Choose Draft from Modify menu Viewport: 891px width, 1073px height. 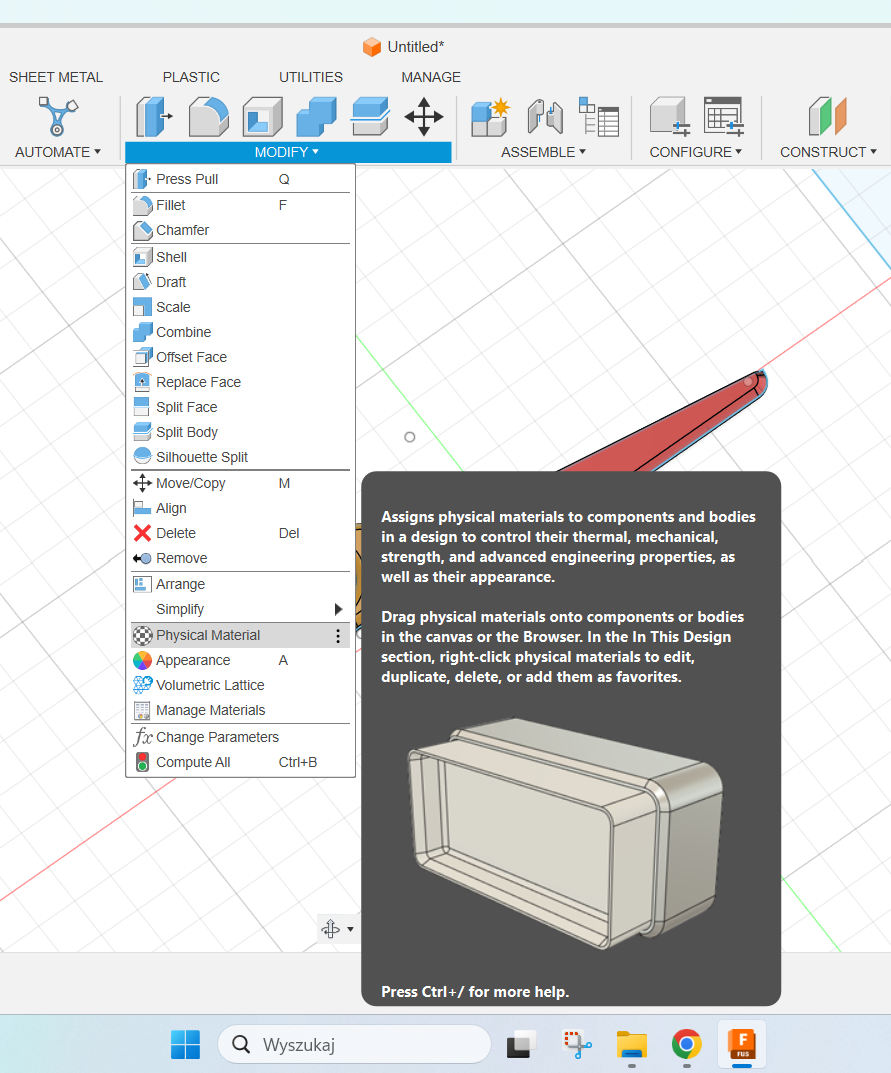[240, 282]
